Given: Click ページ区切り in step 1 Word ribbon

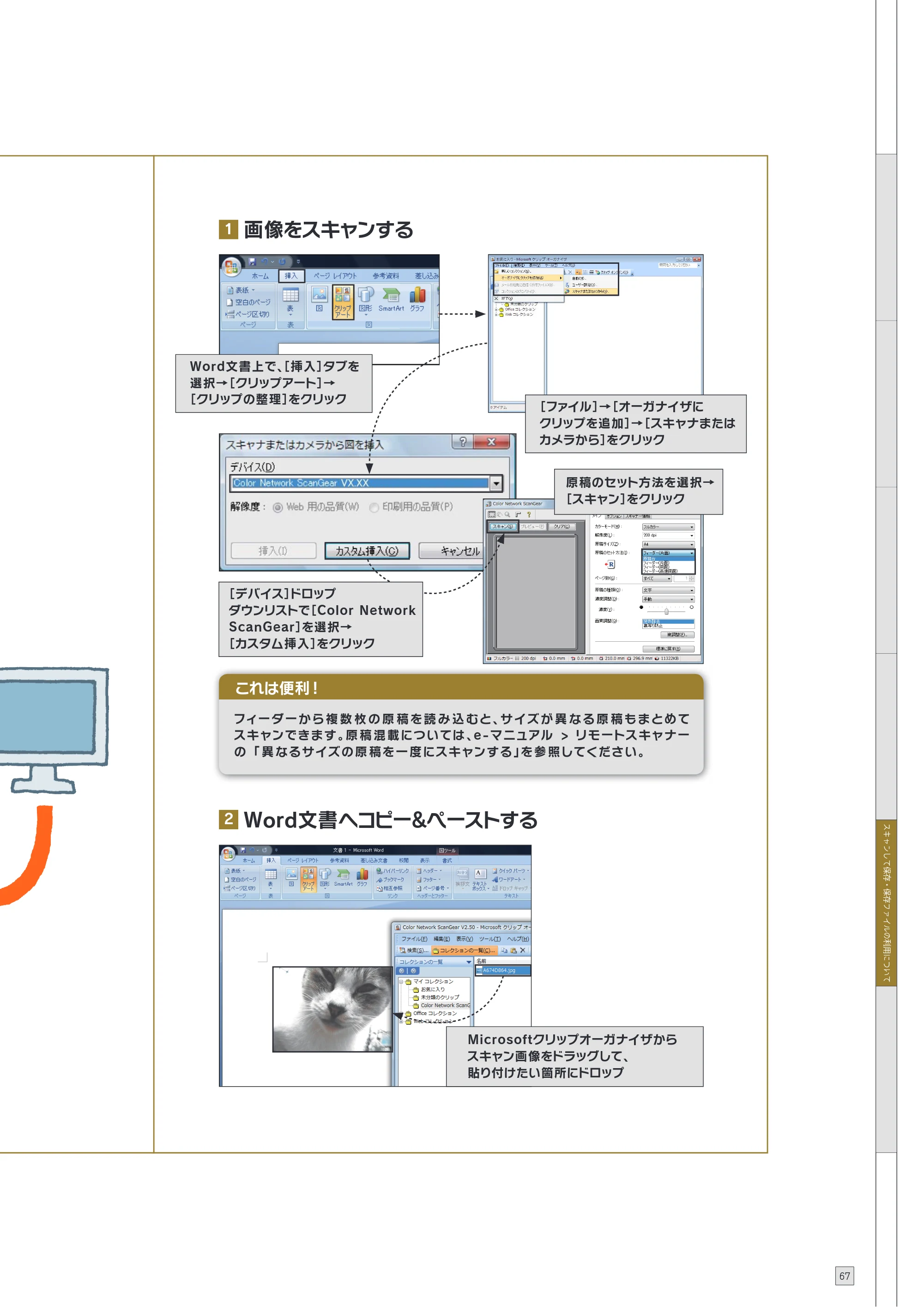Looking at the screenshot, I should coord(248,314).
